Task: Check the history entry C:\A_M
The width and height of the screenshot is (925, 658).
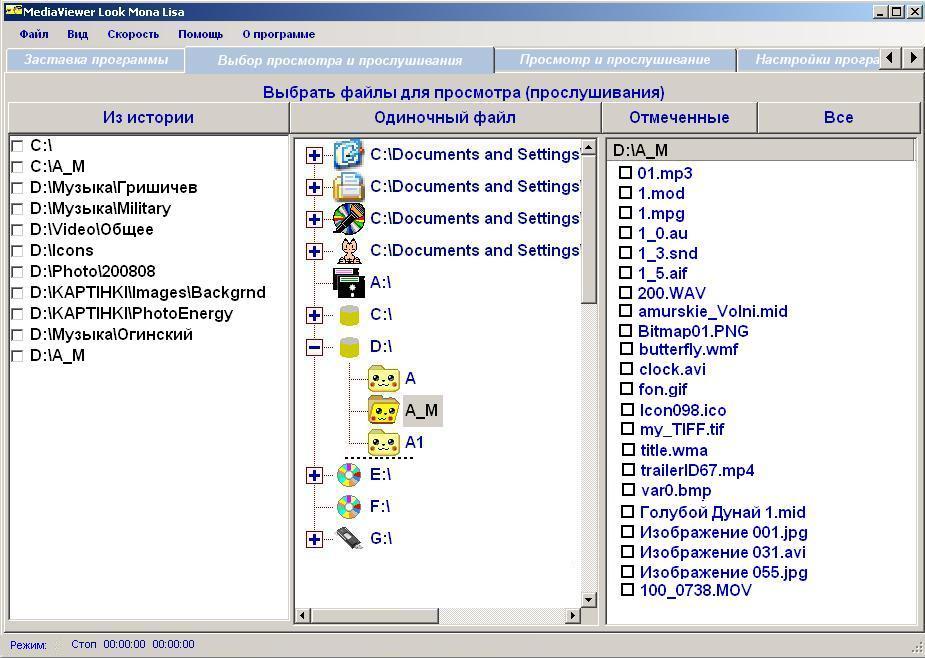Action: coord(18,167)
